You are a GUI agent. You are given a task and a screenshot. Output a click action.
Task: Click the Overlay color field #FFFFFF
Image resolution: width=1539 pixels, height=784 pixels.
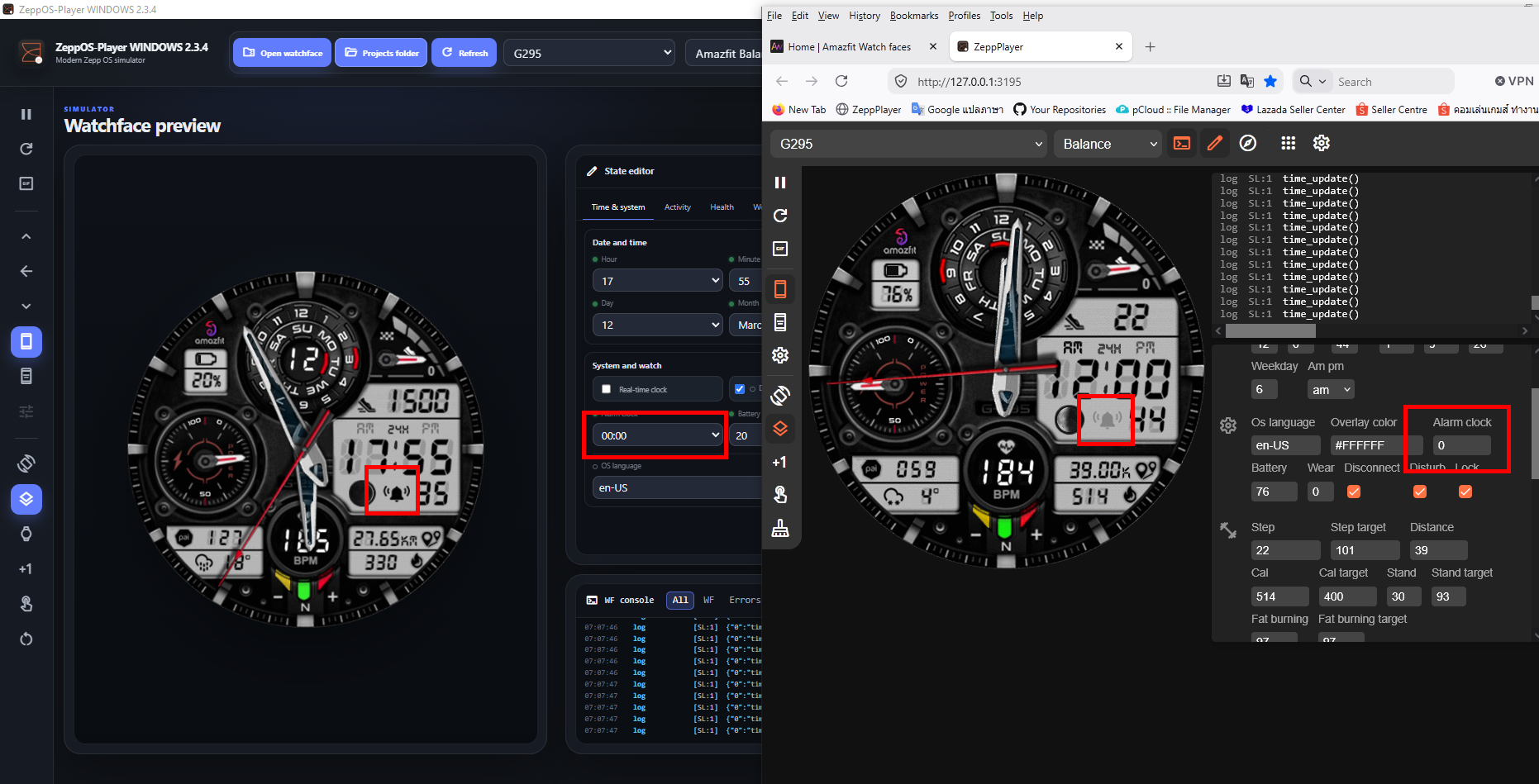(x=1377, y=445)
